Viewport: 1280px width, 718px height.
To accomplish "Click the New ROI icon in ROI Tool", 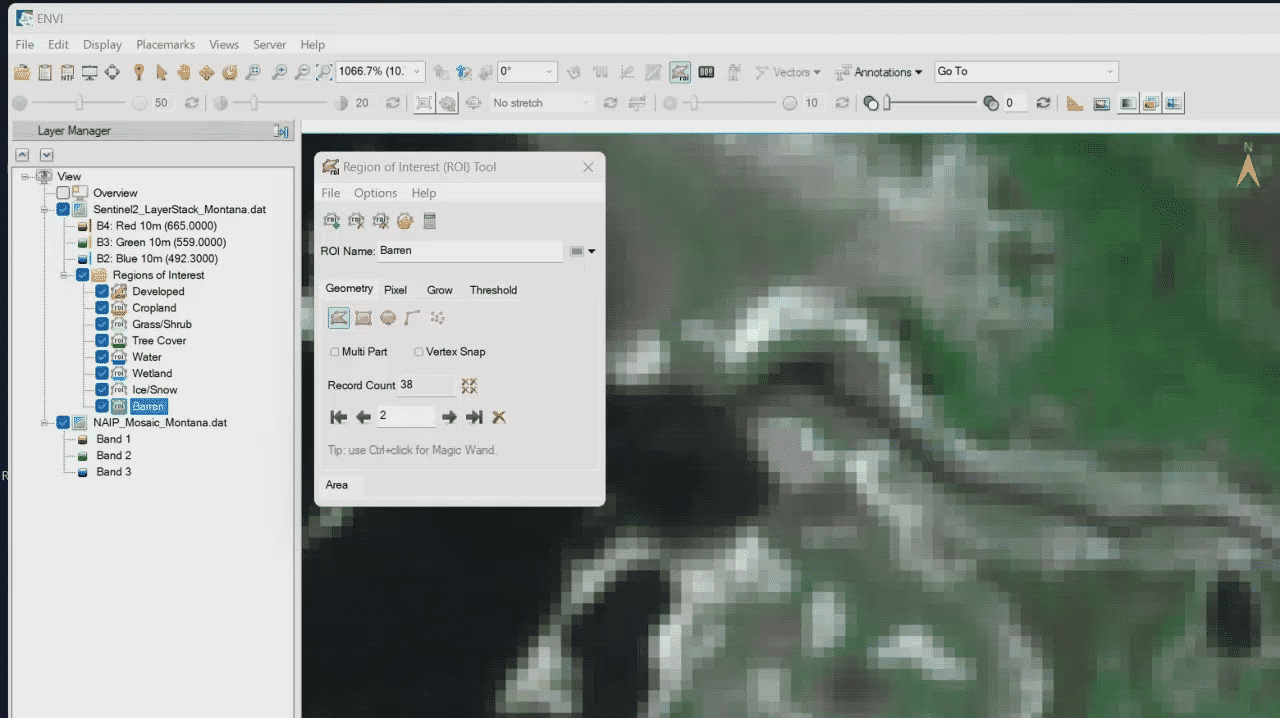I will pyautogui.click(x=331, y=221).
